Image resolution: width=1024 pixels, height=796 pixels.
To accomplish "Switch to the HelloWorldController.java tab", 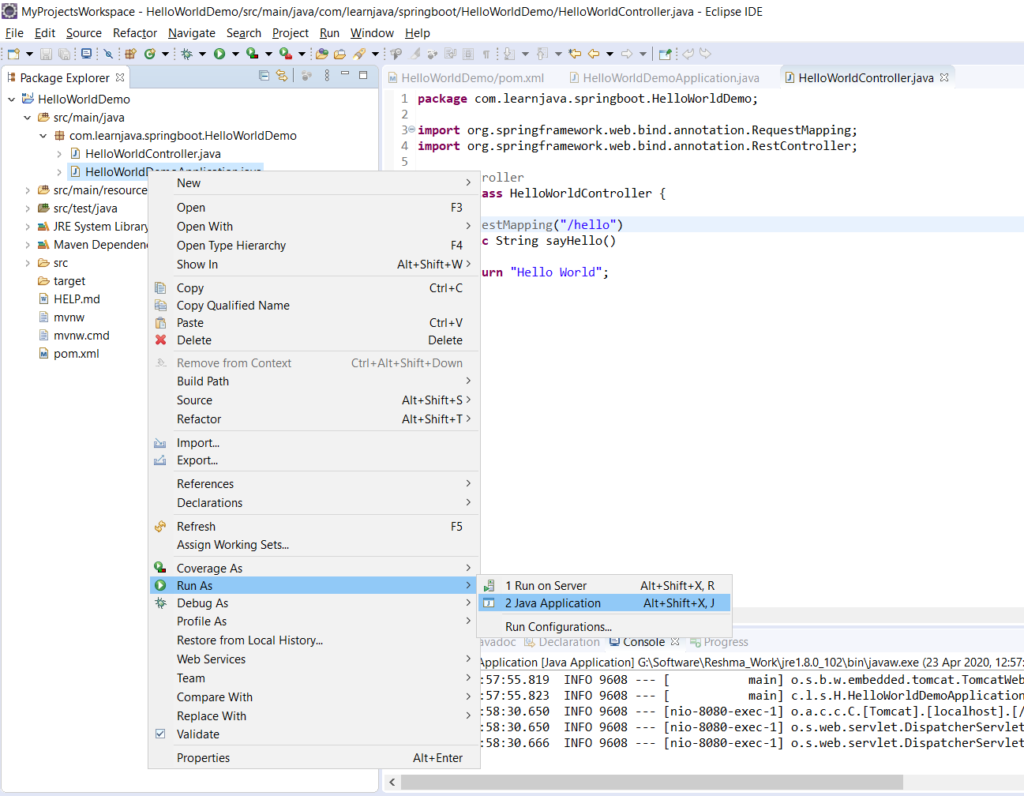I will pyautogui.click(x=866, y=76).
